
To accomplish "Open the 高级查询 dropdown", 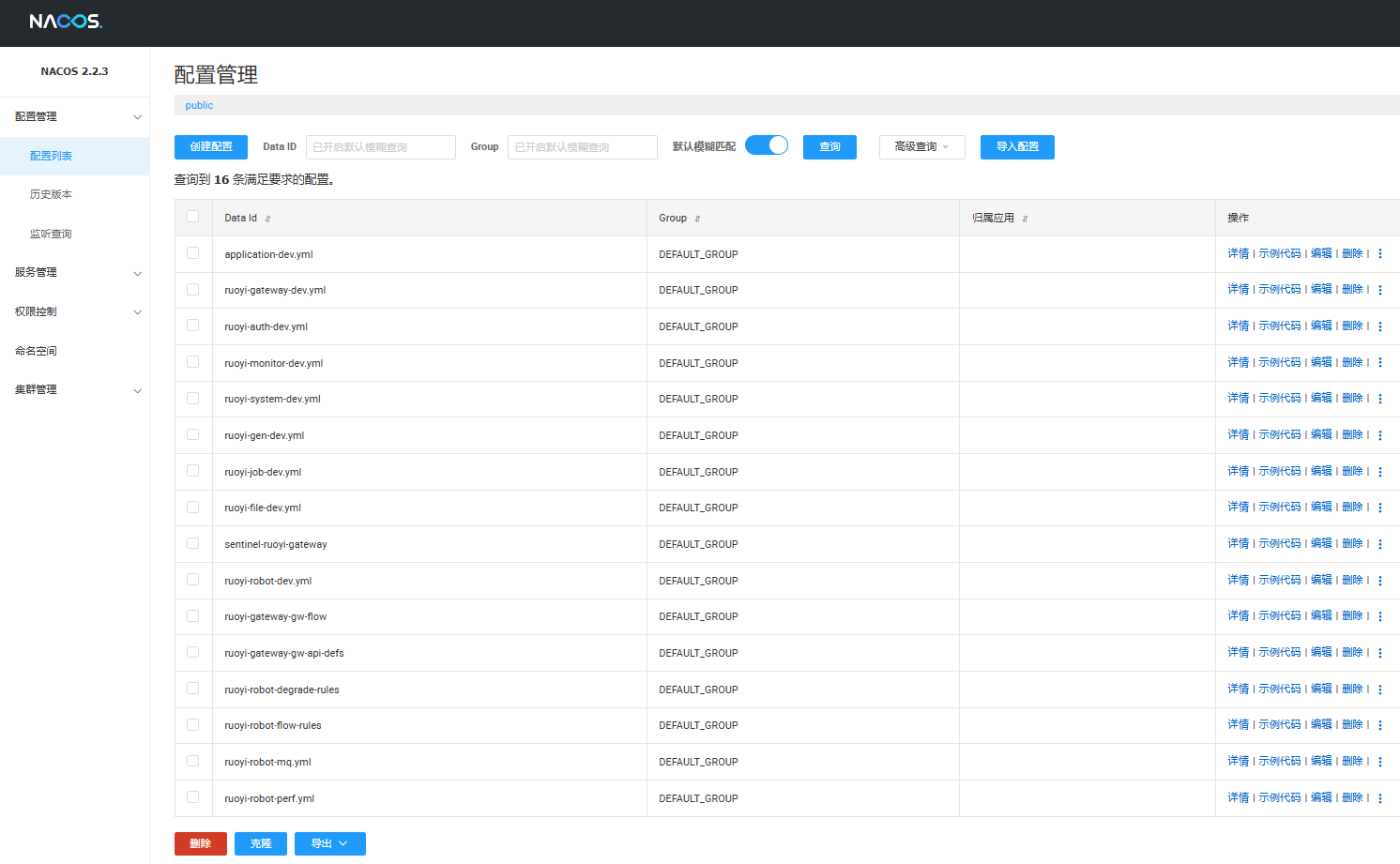I will tap(921, 147).
